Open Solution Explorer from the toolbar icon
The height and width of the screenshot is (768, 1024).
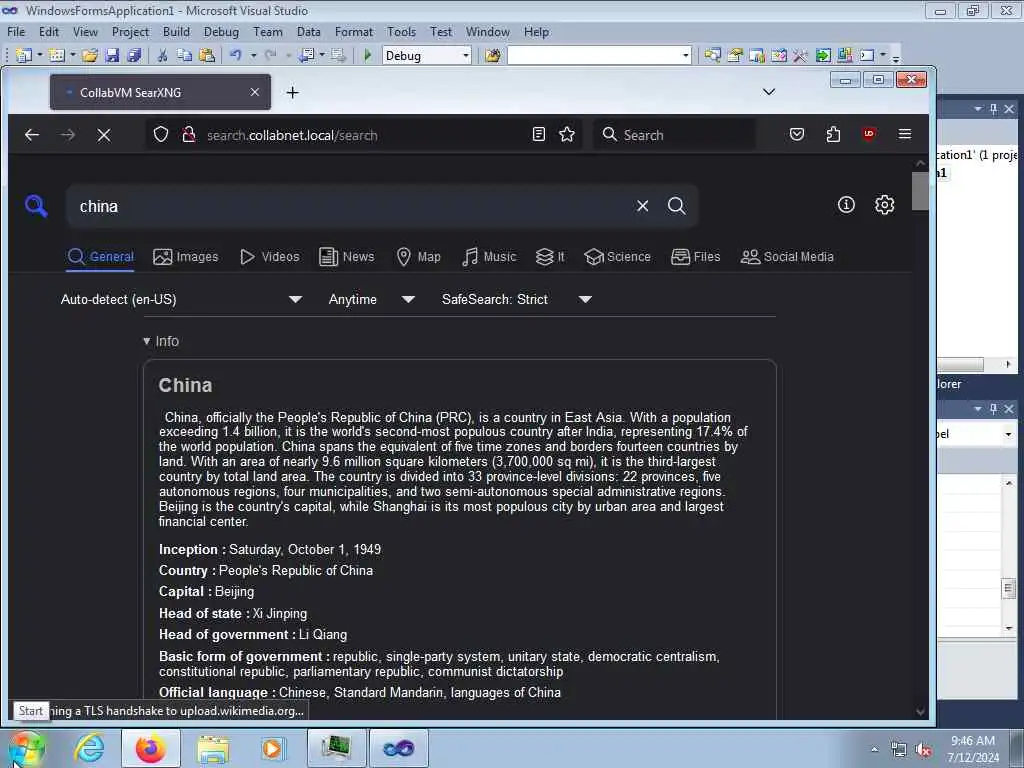712,56
